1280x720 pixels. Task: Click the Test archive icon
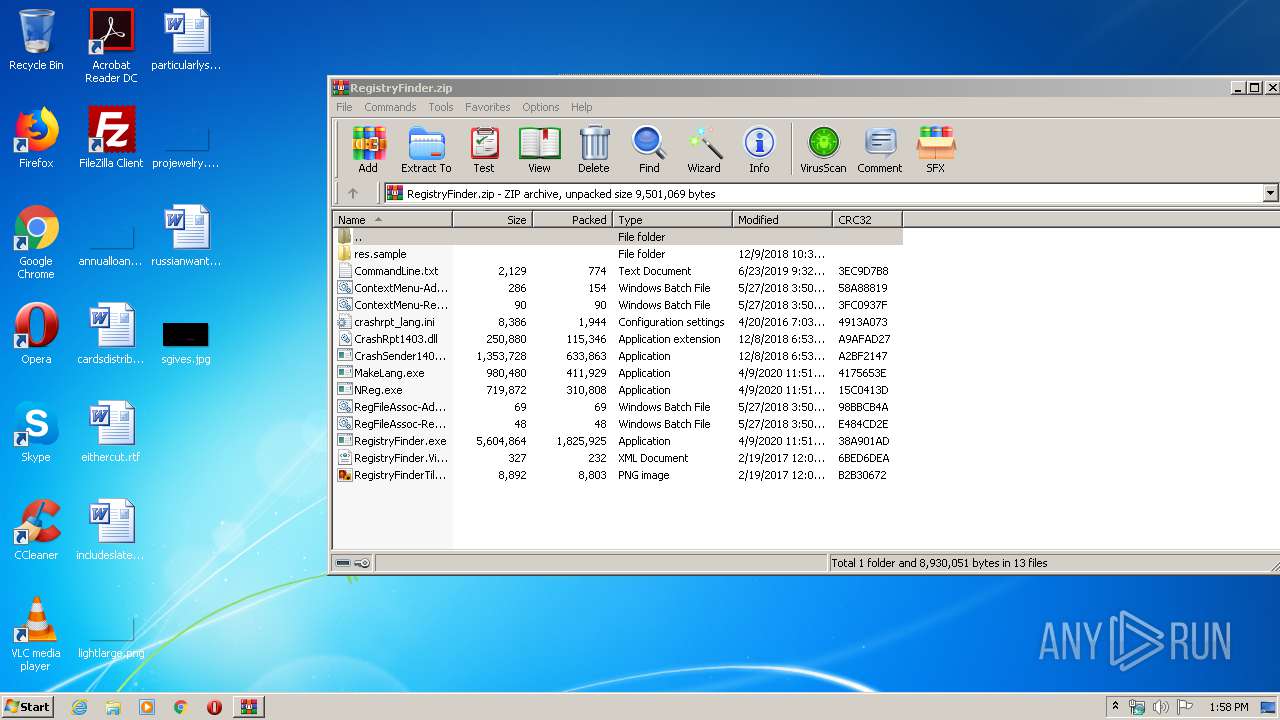pos(484,150)
